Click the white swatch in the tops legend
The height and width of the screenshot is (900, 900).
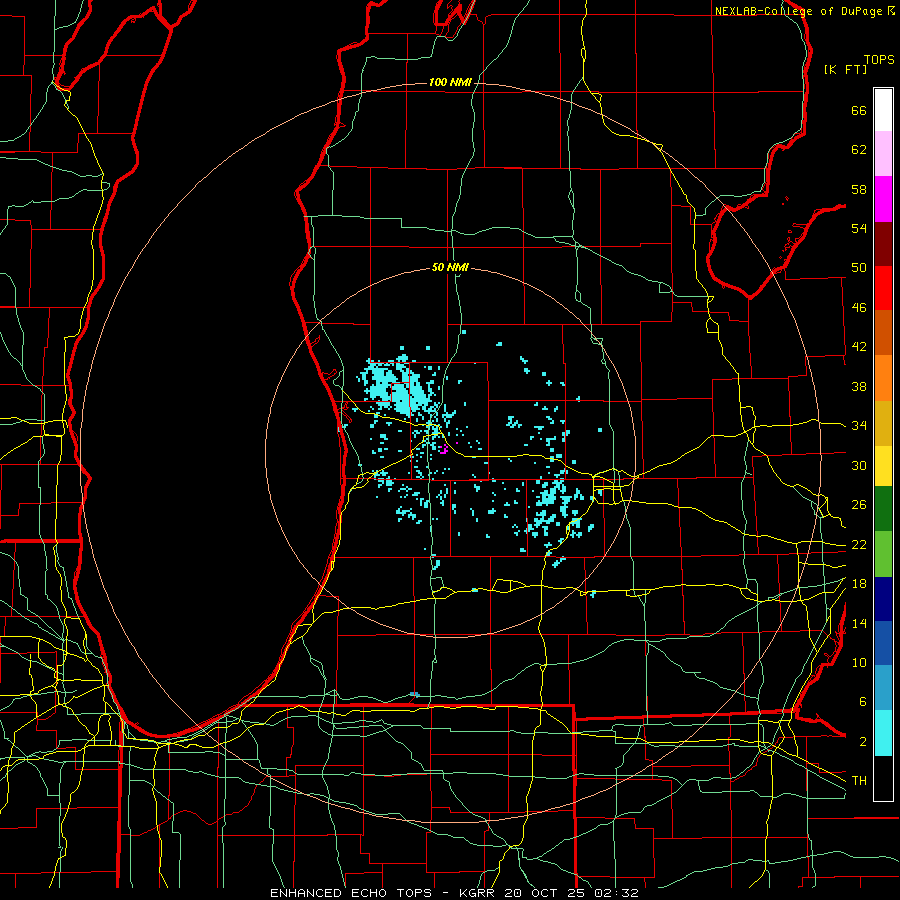pos(883,110)
